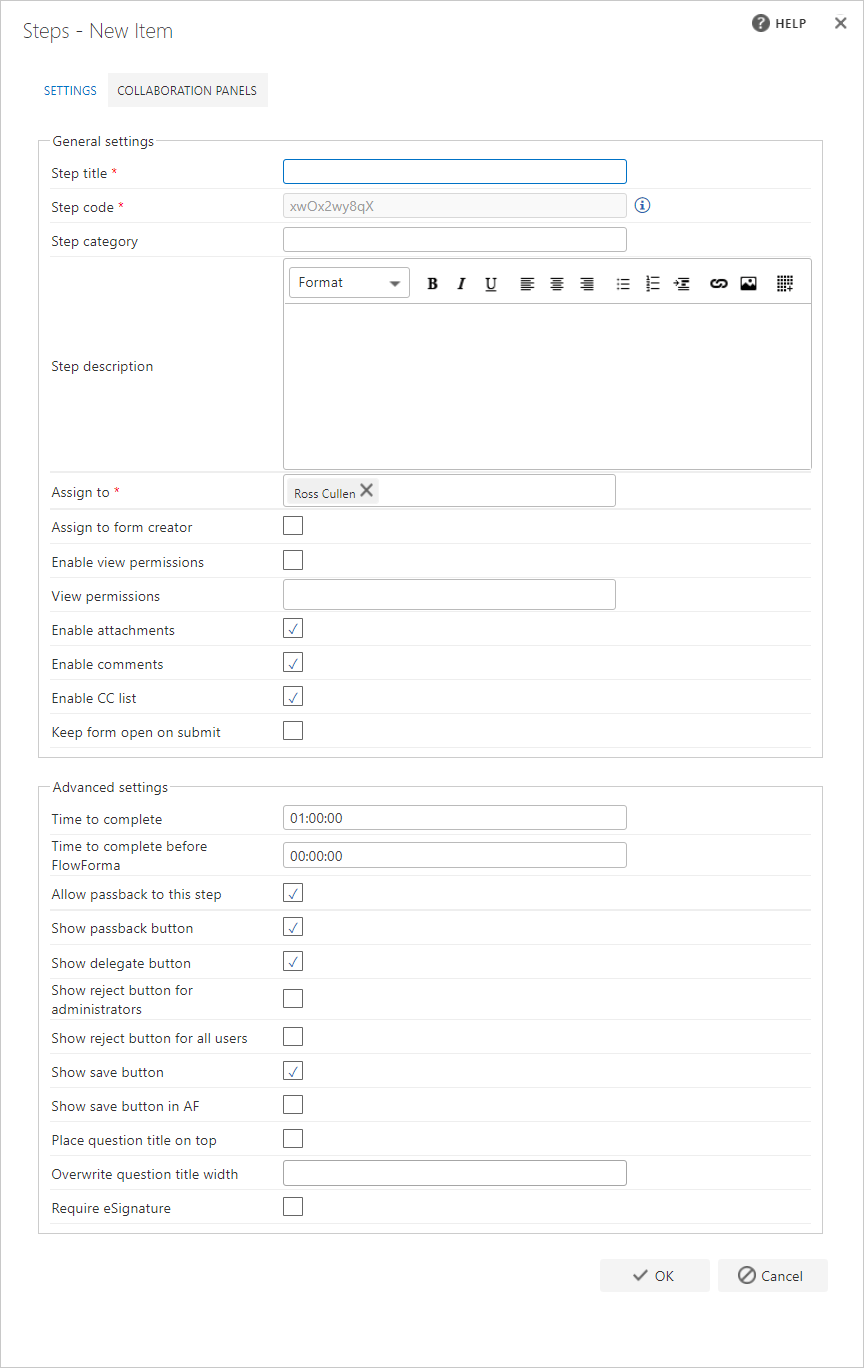Focus Overwrite question title width field
Image resolution: width=864 pixels, height=1368 pixels.
(455, 1173)
